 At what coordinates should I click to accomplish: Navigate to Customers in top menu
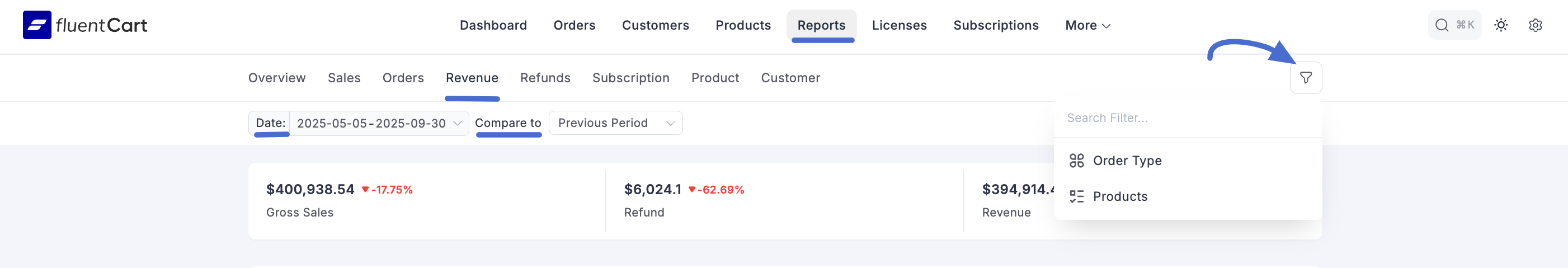click(x=655, y=26)
